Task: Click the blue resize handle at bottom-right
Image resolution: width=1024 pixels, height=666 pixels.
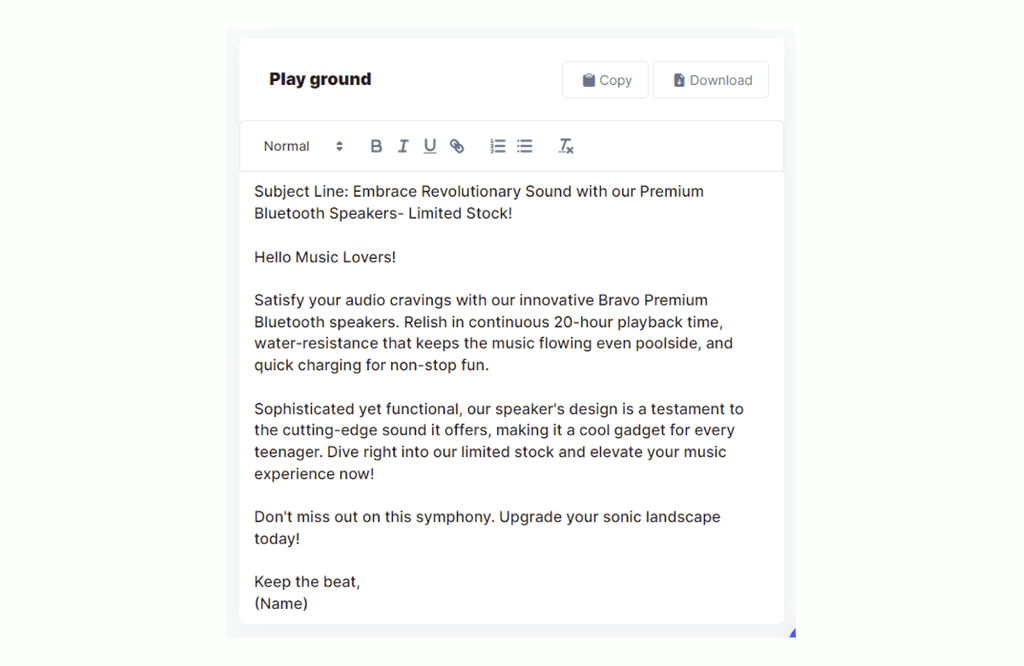Action: tap(792, 631)
